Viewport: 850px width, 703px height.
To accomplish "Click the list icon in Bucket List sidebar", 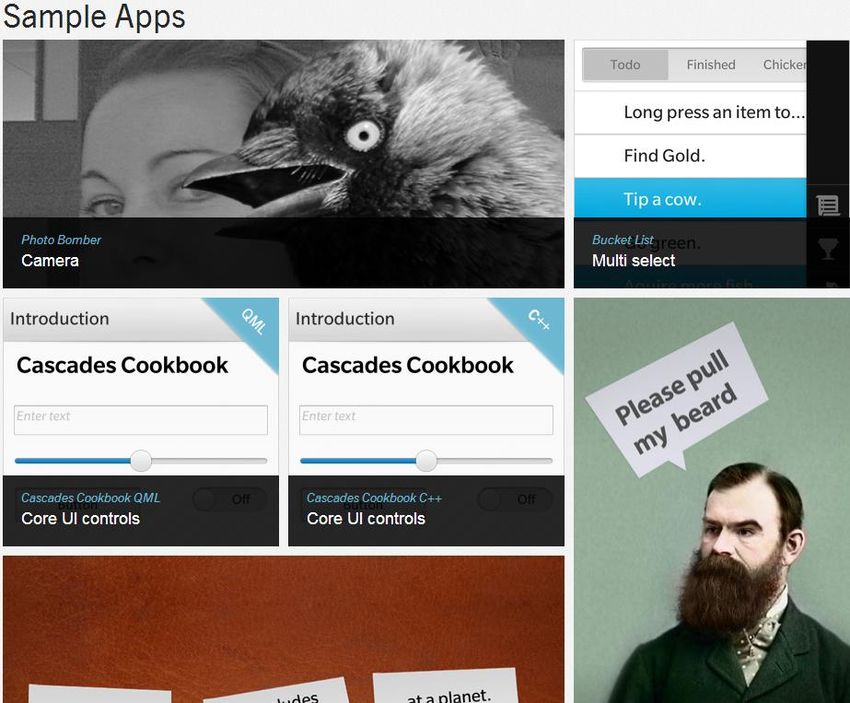I will 827,205.
